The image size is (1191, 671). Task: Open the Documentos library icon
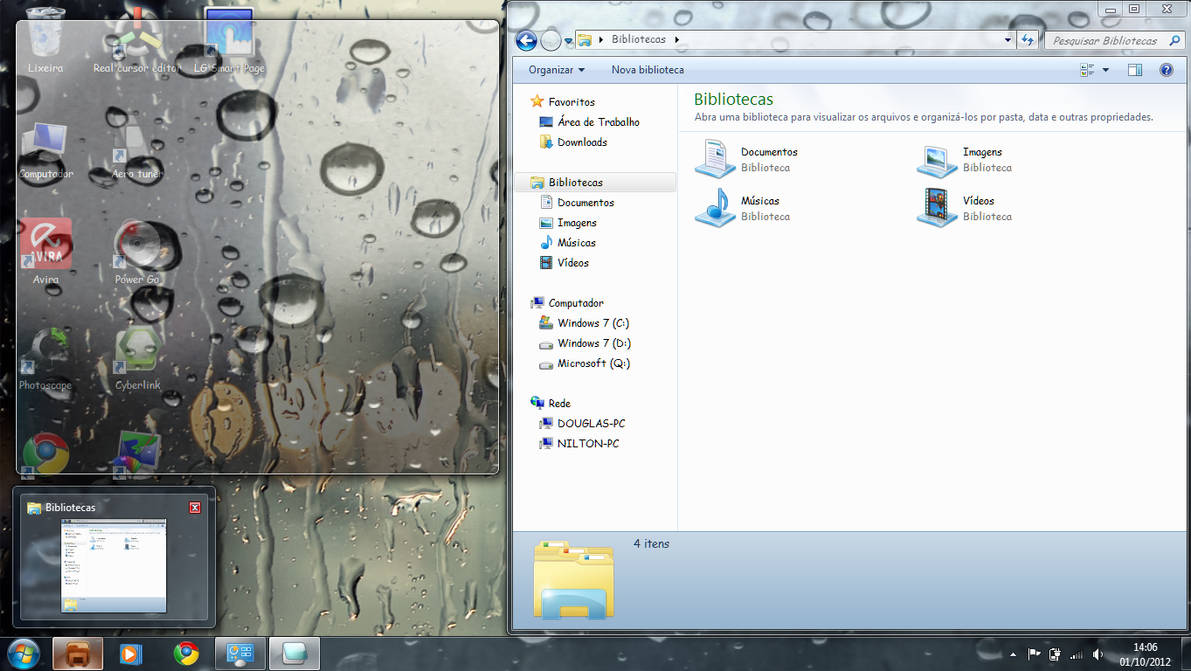(x=714, y=158)
